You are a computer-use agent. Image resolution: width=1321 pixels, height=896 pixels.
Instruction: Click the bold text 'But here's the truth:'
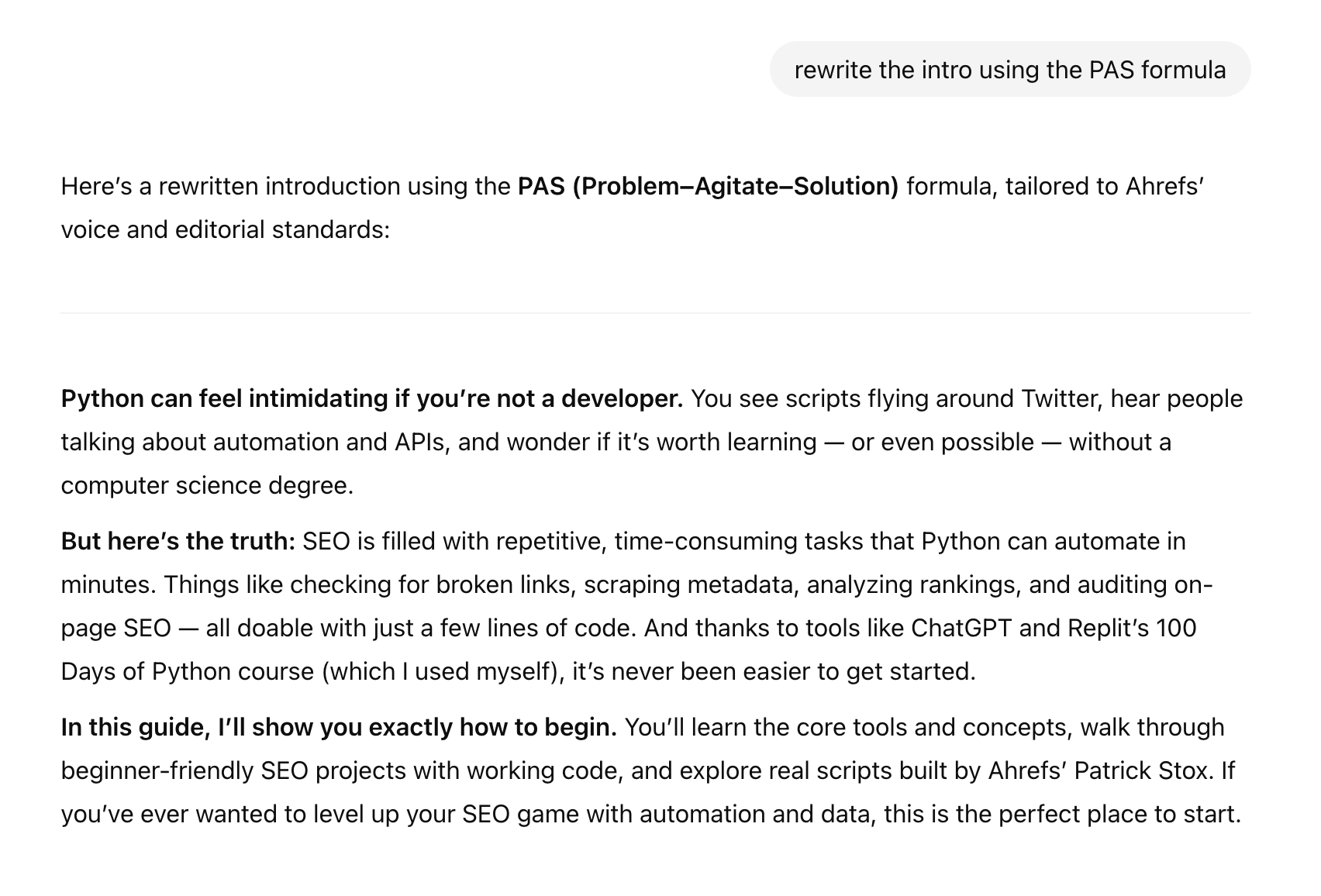point(178,542)
